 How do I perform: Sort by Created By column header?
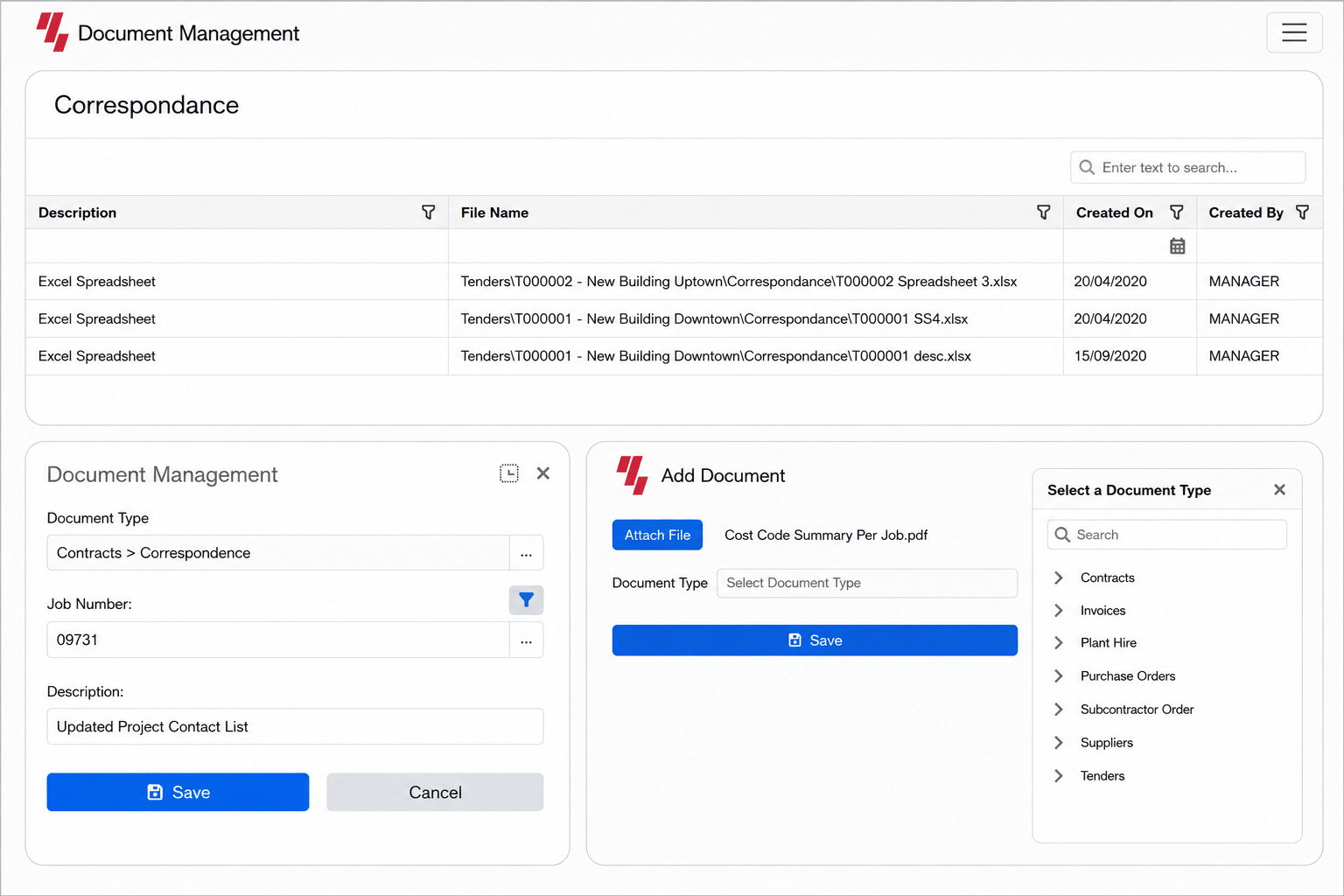click(1246, 213)
